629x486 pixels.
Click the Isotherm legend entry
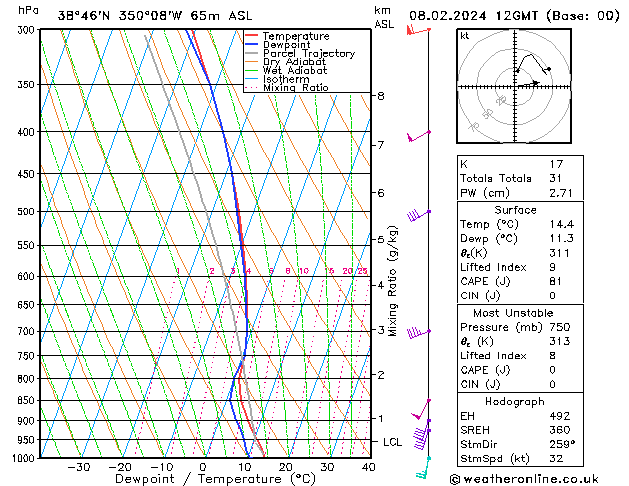286,79
